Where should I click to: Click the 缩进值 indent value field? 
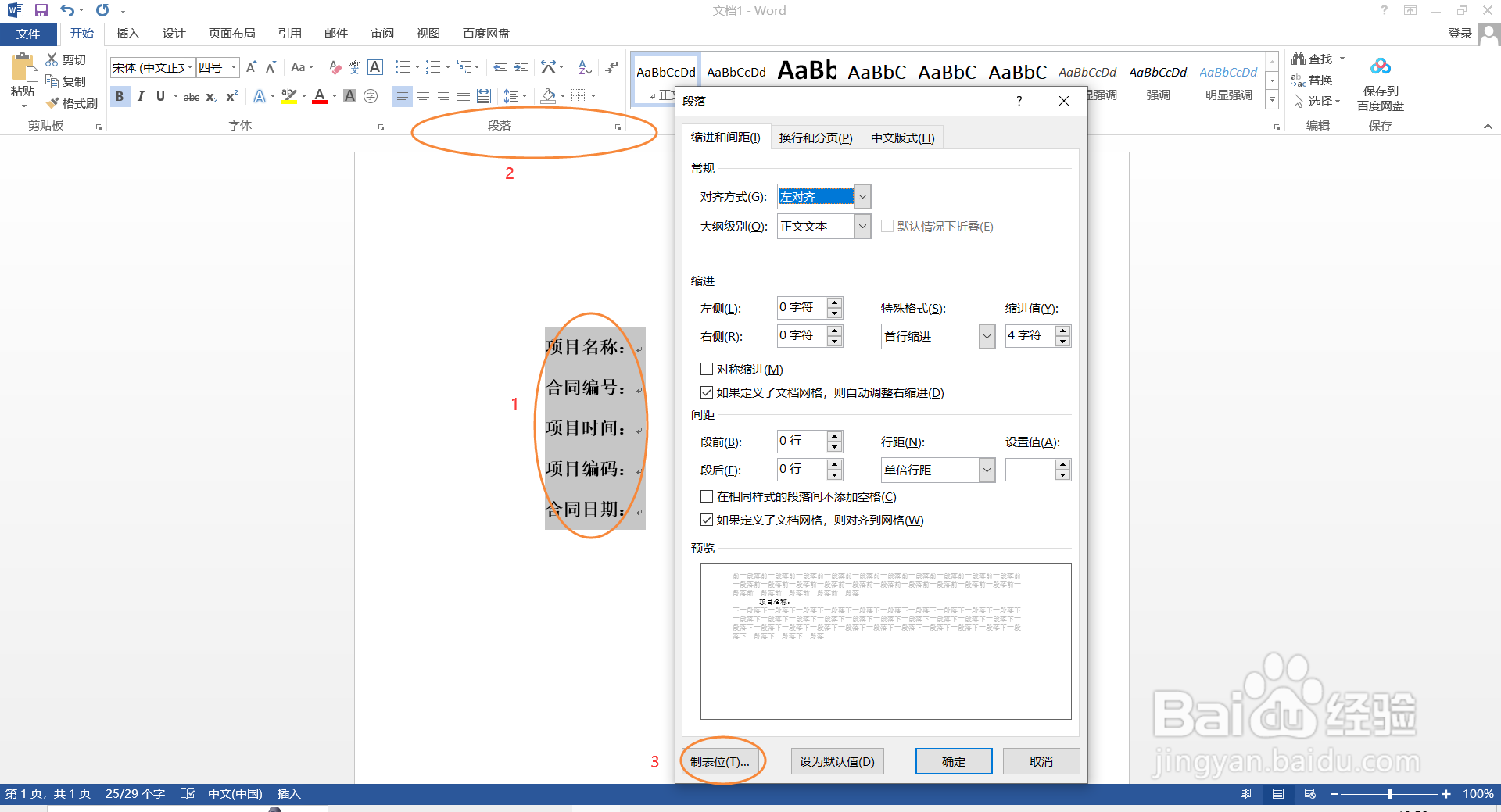click(1030, 336)
